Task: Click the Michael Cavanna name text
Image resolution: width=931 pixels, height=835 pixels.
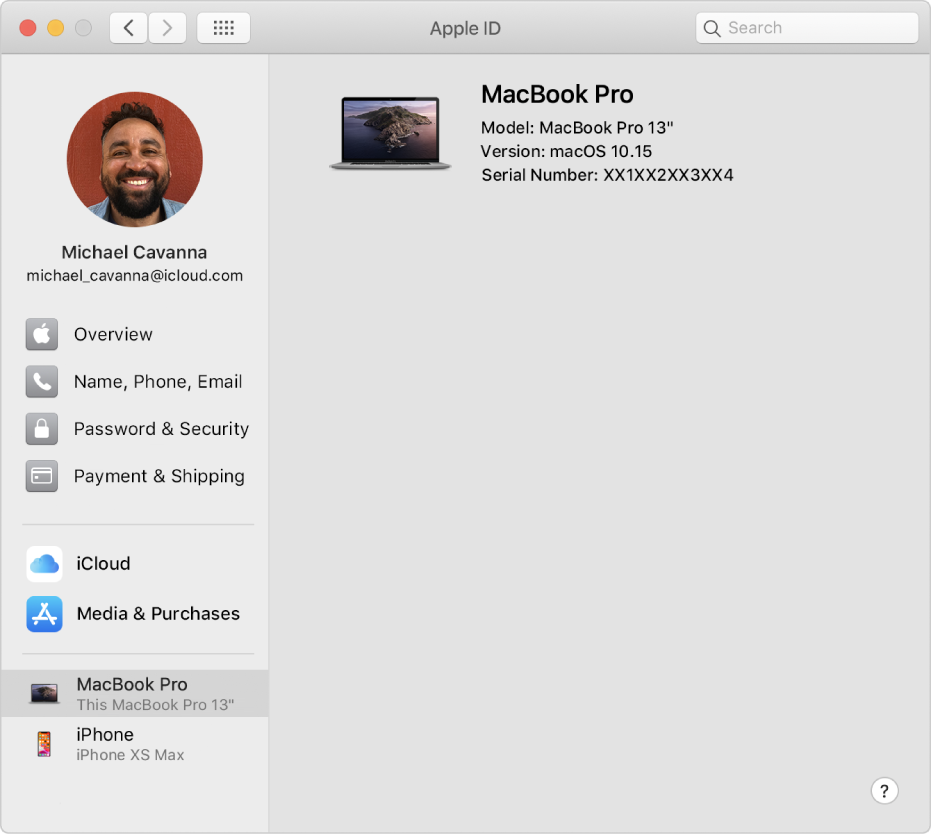Action: click(134, 252)
